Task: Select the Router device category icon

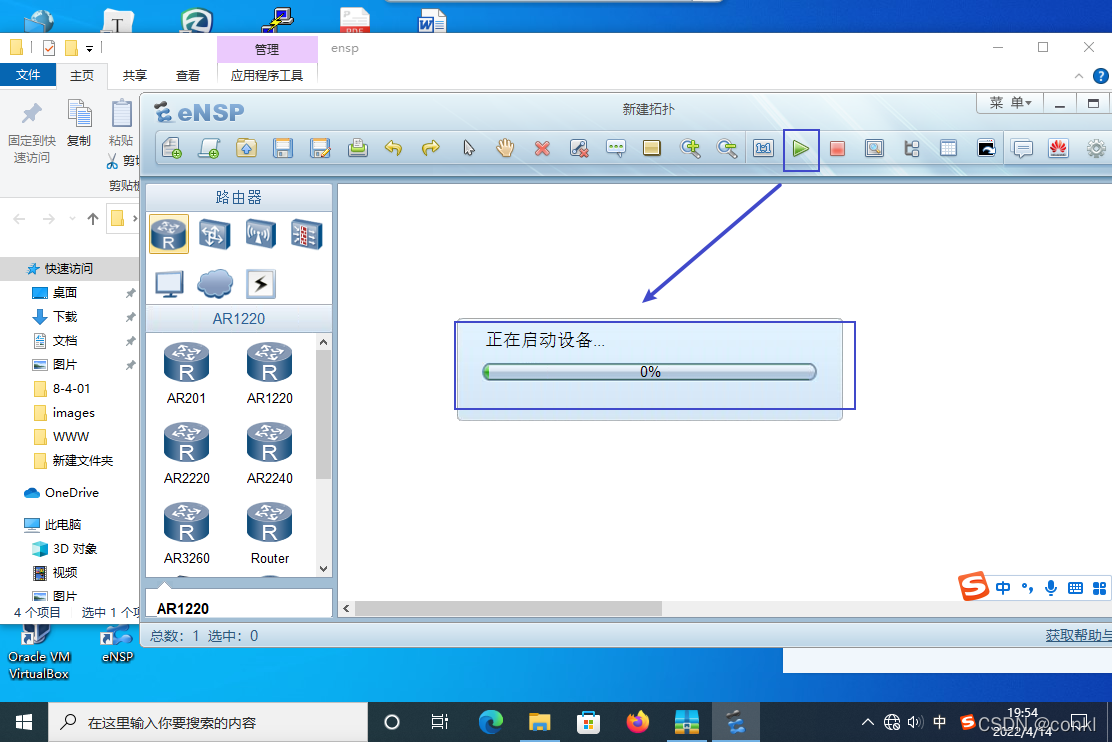Action: pos(169,234)
